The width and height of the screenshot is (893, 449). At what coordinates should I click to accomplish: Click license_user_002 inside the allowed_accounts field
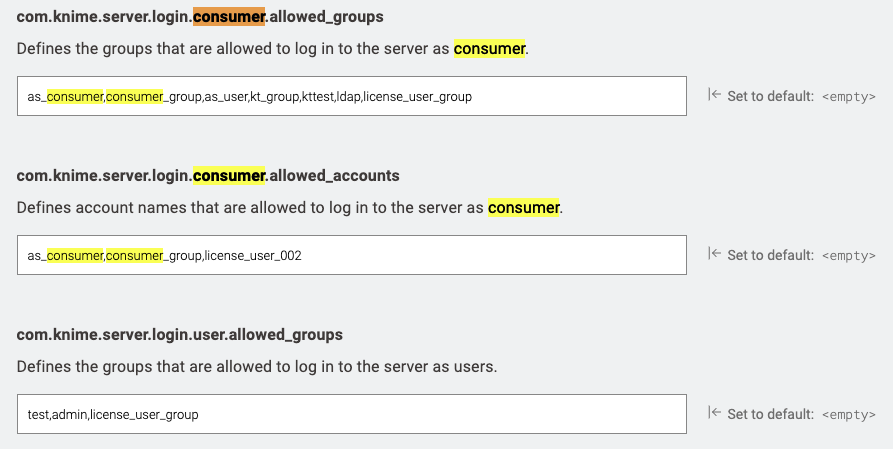253,256
